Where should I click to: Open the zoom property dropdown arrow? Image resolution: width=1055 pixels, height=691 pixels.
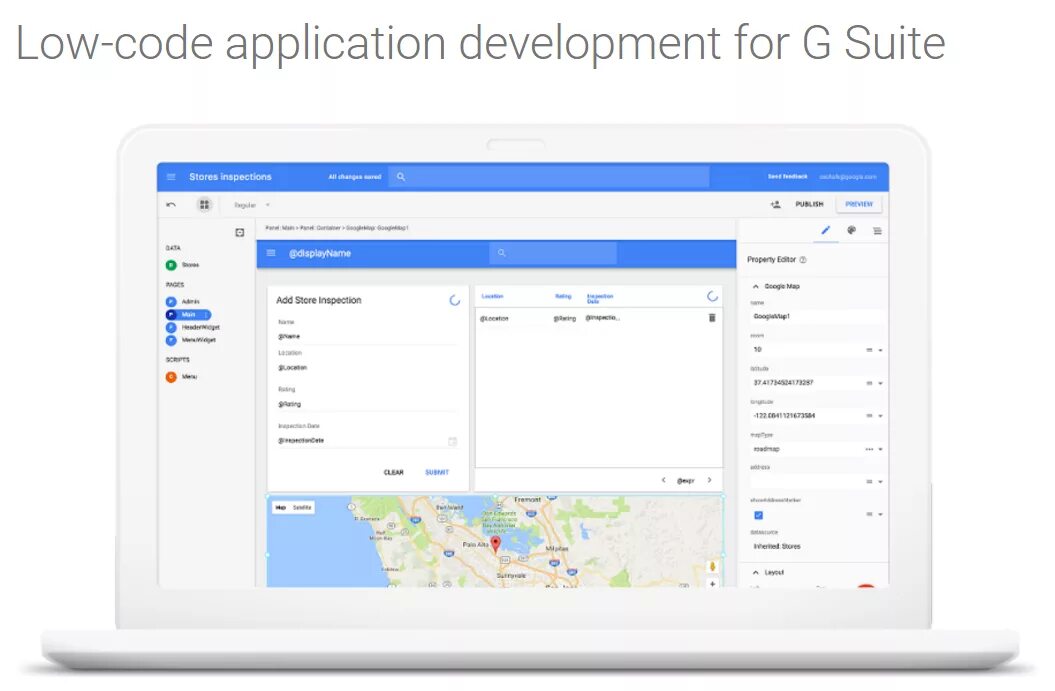point(880,351)
